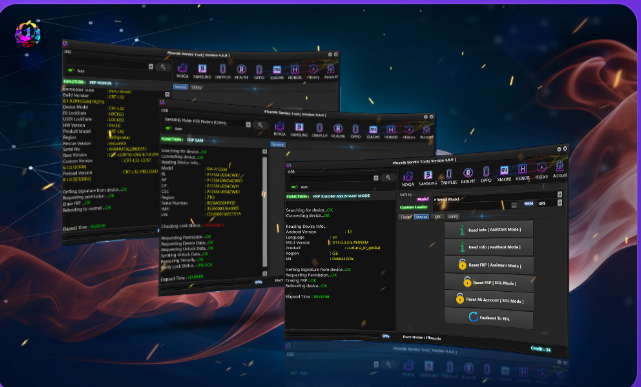Select Flash tab in front-right window
The image size is (641, 387).
405,217
